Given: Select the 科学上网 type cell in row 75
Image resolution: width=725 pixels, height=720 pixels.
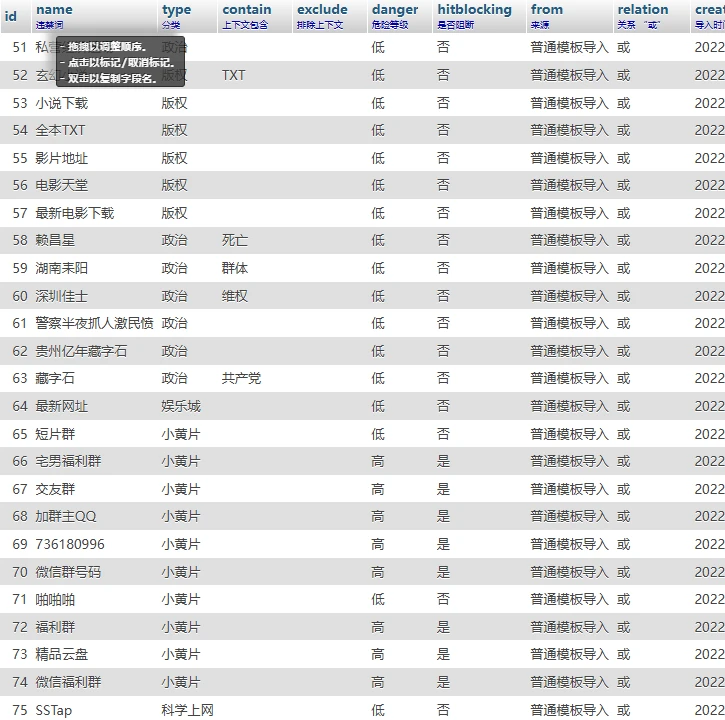Looking at the screenshot, I should 188,710.
